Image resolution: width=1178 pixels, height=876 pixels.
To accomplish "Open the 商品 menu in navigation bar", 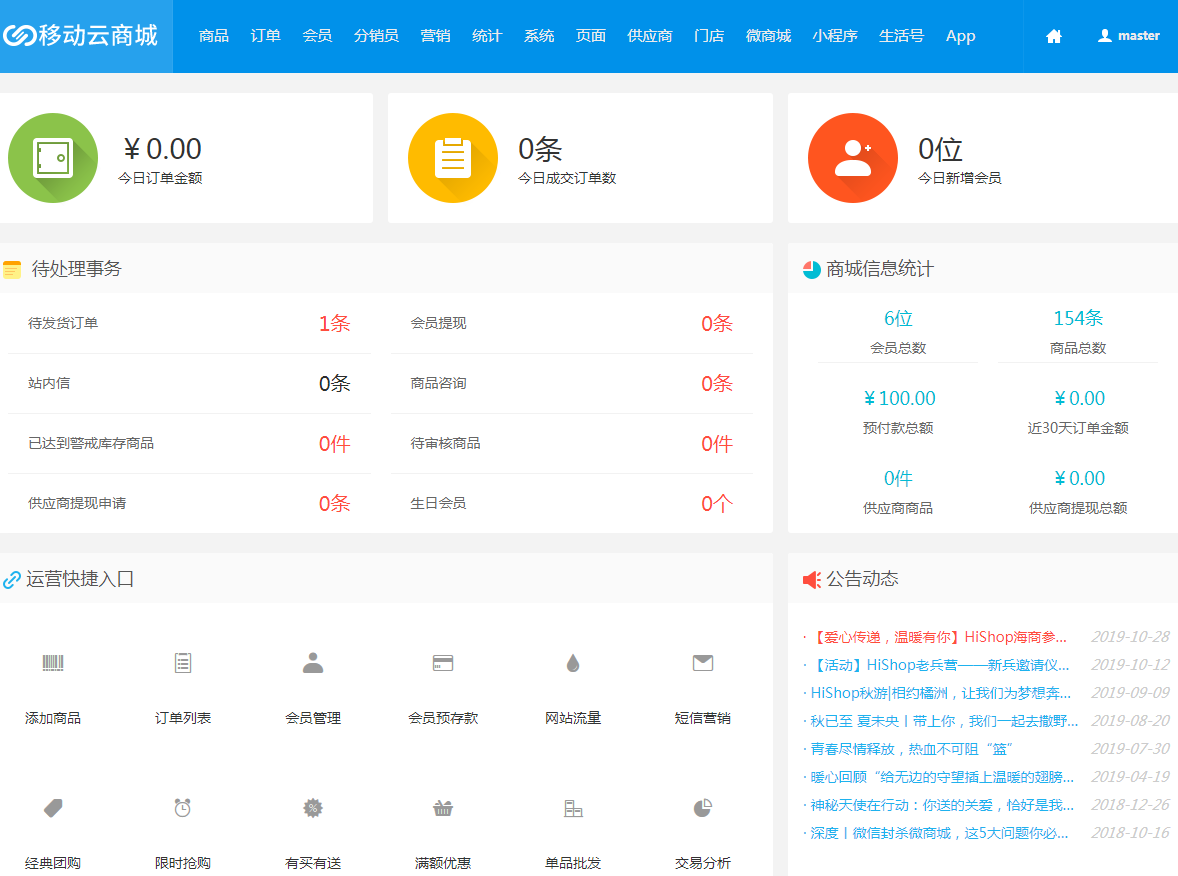I will click(x=214, y=36).
